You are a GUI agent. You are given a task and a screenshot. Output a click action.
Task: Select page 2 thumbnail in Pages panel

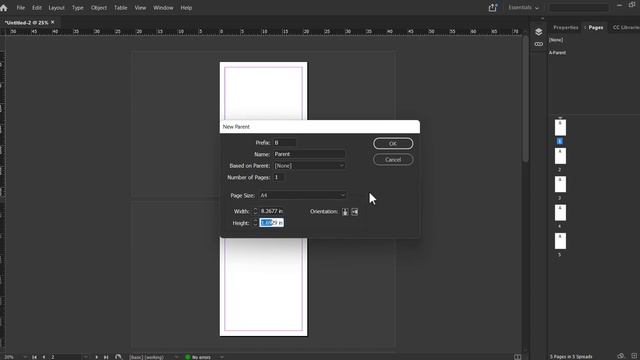click(x=560, y=156)
